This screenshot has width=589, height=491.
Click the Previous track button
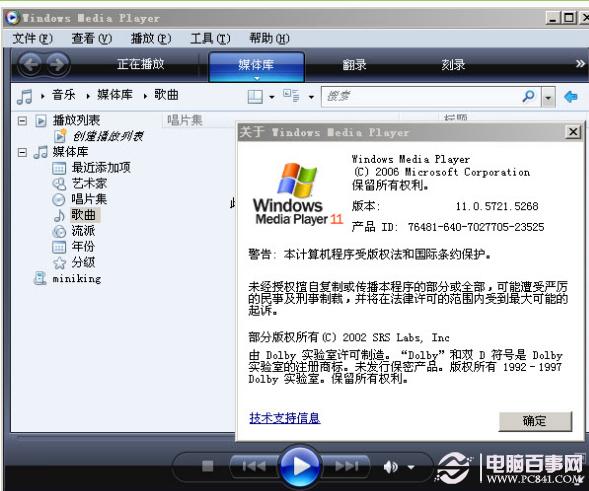click(255, 466)
